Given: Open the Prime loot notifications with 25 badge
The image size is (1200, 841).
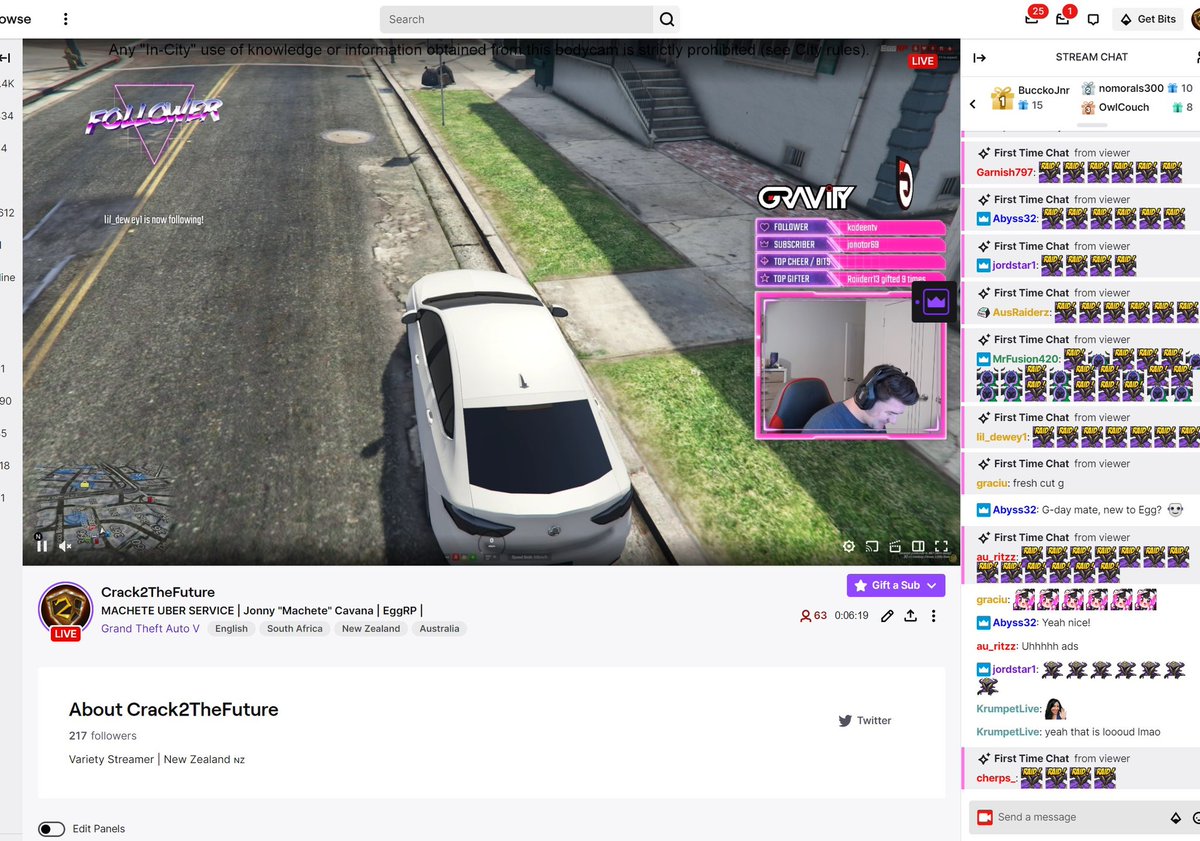Looking at the screenshot, I should tap(1032, 18).
